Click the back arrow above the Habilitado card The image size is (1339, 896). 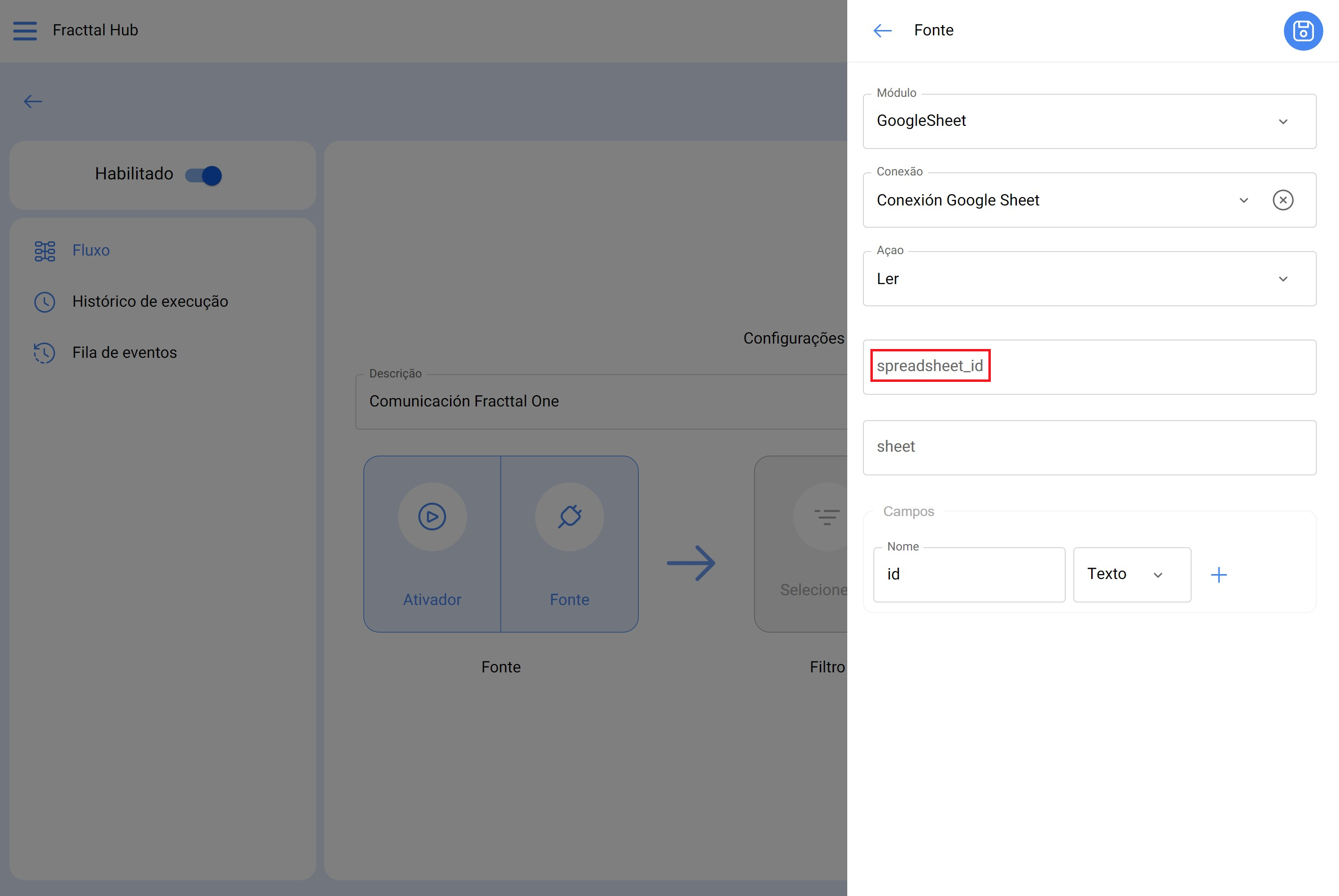pyautogui.click(x=32, y=102)
